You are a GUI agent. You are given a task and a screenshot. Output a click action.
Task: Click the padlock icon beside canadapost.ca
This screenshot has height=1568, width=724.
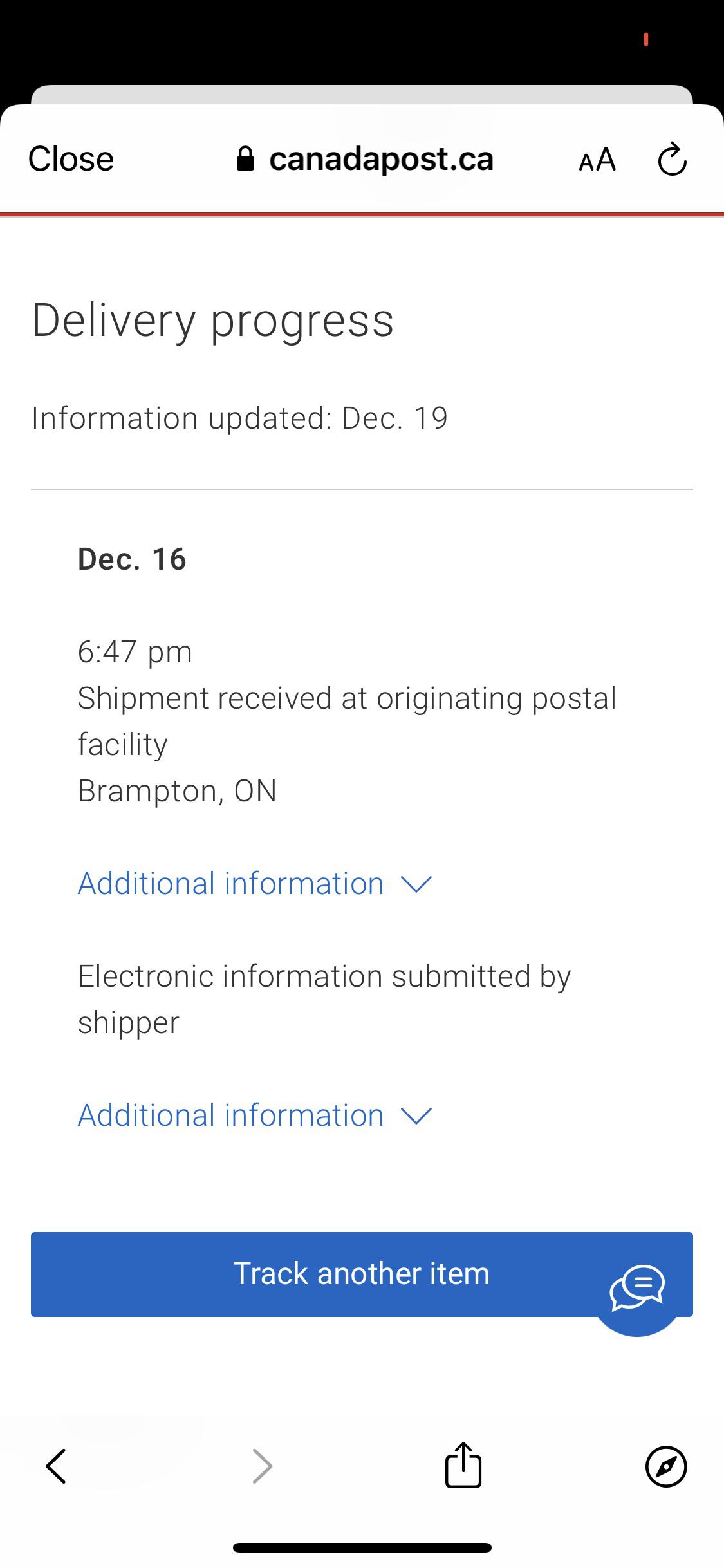[246, 159]
